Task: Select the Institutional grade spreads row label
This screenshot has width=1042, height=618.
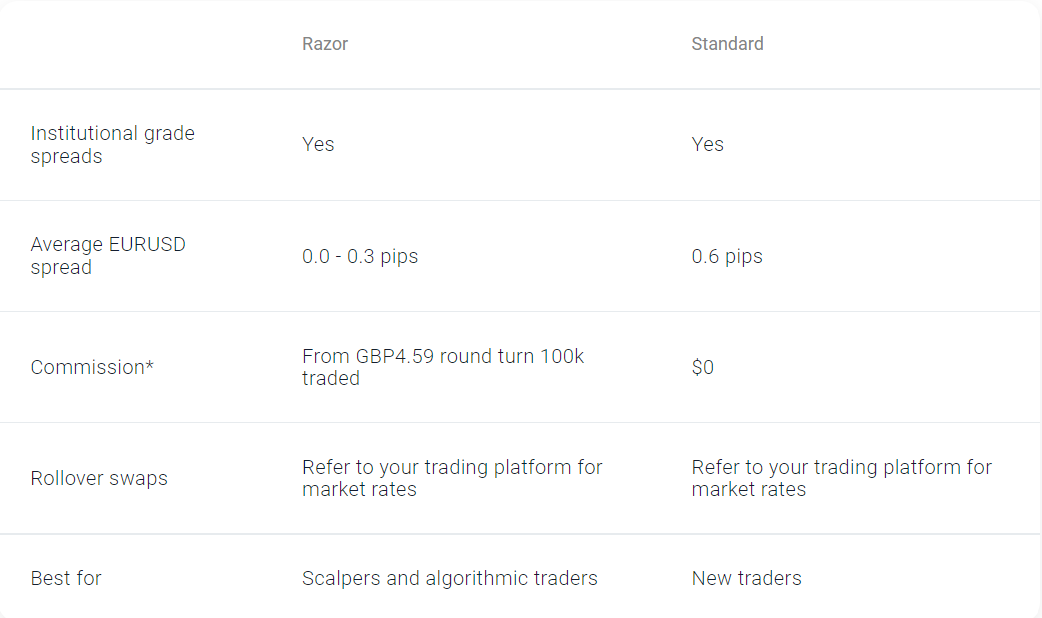Action: (112, 144)
